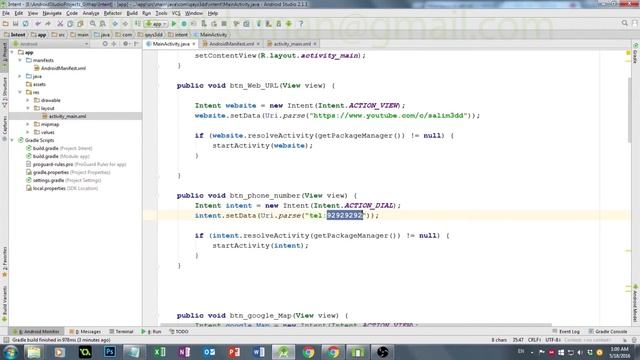Open the Refactor menu

tap(113, 13)
